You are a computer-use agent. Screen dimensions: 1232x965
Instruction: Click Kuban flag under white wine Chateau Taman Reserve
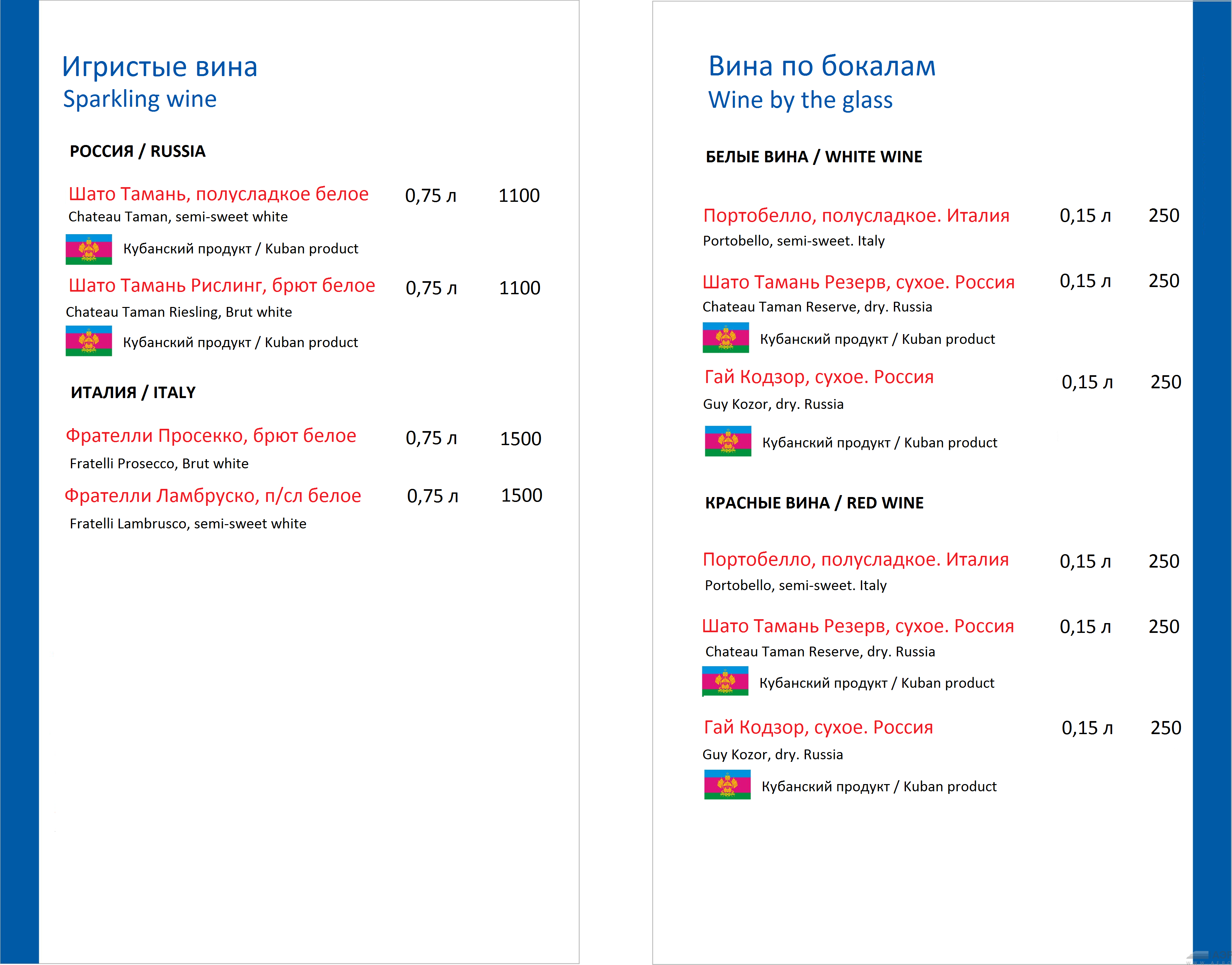click(x=726, y=338)
